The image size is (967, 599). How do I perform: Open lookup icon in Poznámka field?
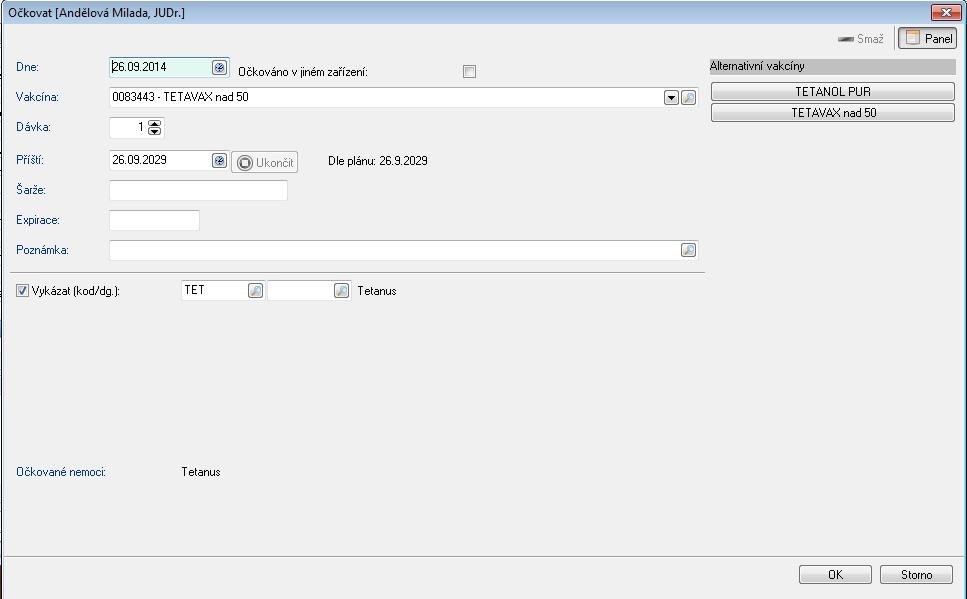(x=689, y=250)
